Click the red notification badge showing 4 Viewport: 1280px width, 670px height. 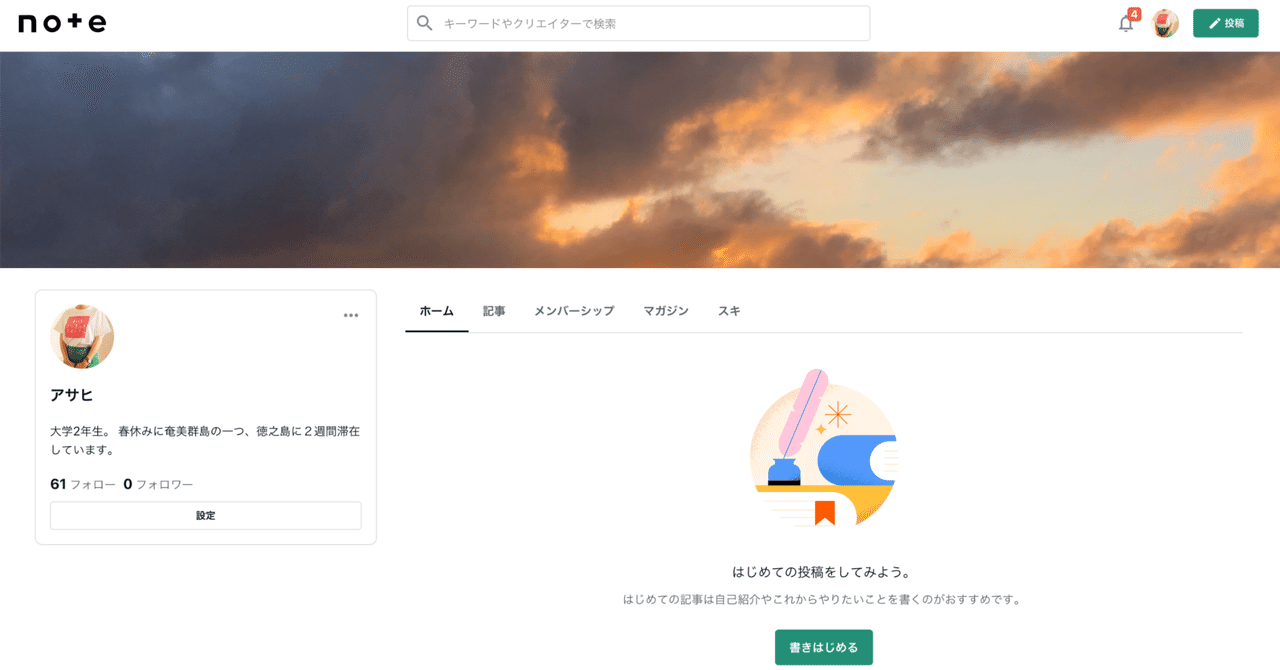[1133, 12]
